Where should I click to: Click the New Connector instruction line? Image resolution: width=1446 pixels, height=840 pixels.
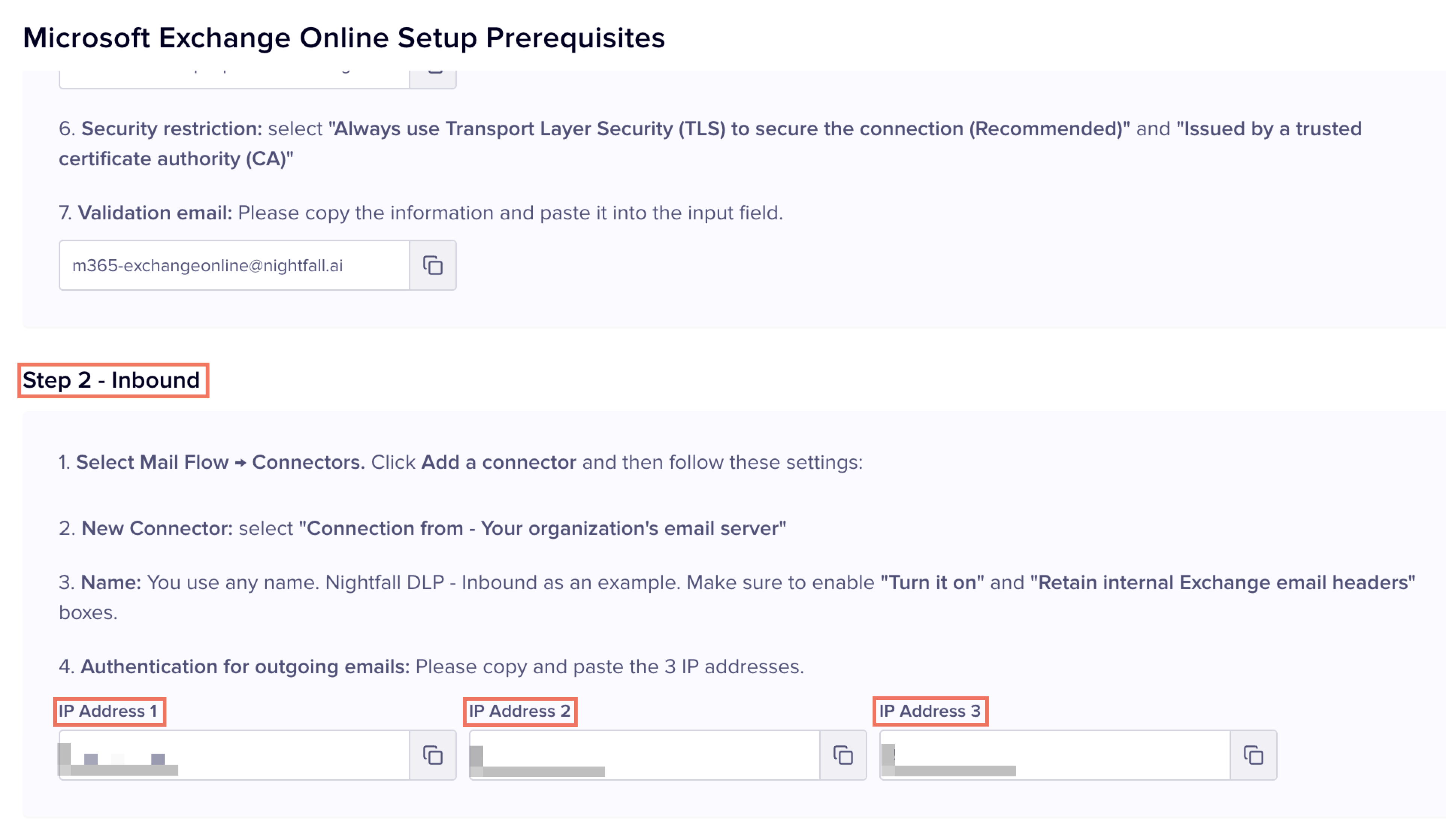coord(422,528)
